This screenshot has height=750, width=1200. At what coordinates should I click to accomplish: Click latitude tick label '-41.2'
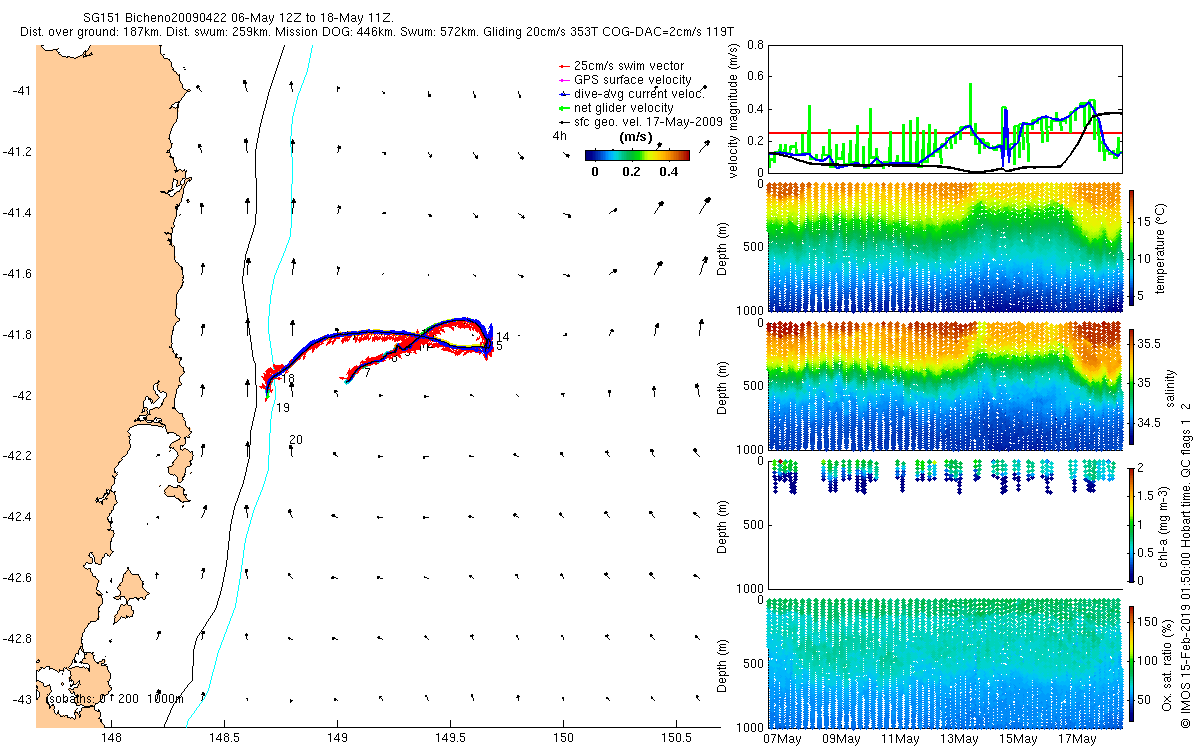tap(16, 152)
